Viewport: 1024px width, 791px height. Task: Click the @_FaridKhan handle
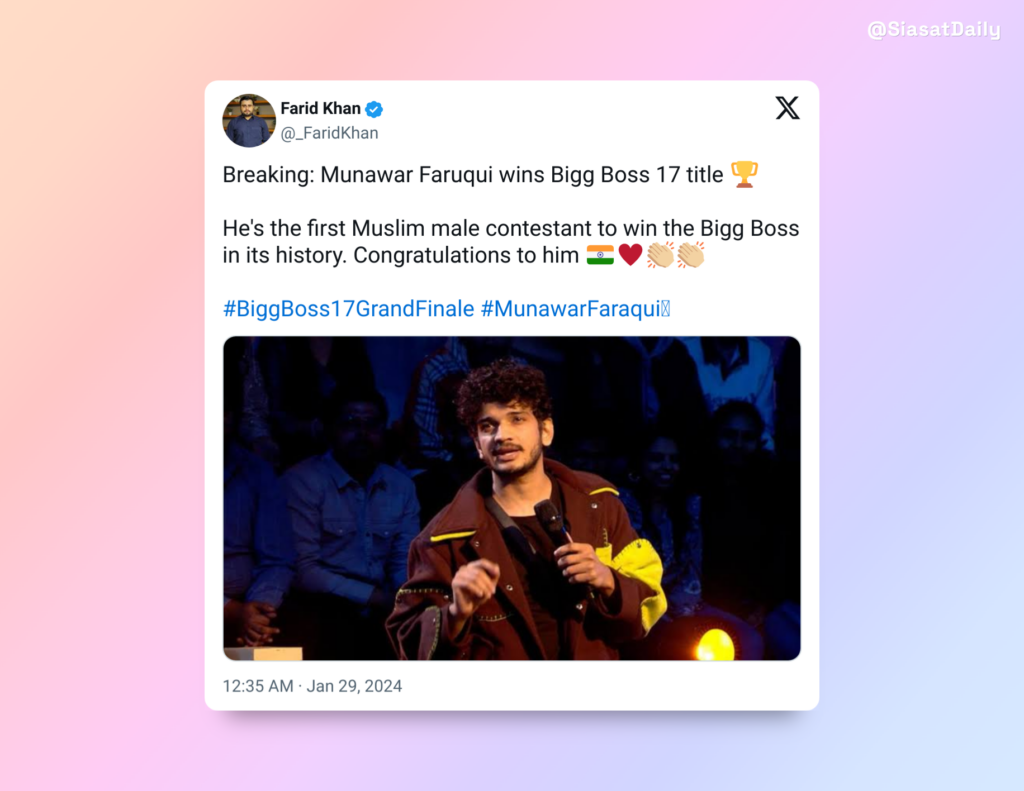point(329,133)
